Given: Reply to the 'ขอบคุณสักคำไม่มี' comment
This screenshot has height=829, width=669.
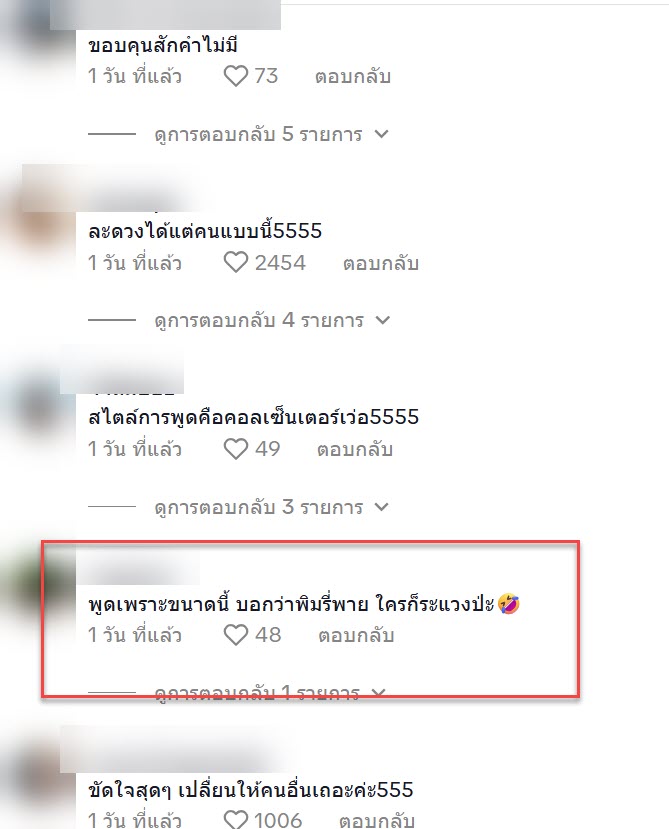Looking at the screenshot, I should coord(353,77).
